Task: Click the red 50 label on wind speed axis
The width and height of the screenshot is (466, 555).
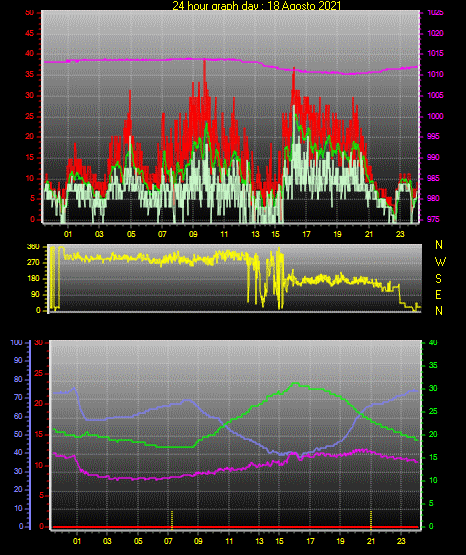Action: point(30,13)
